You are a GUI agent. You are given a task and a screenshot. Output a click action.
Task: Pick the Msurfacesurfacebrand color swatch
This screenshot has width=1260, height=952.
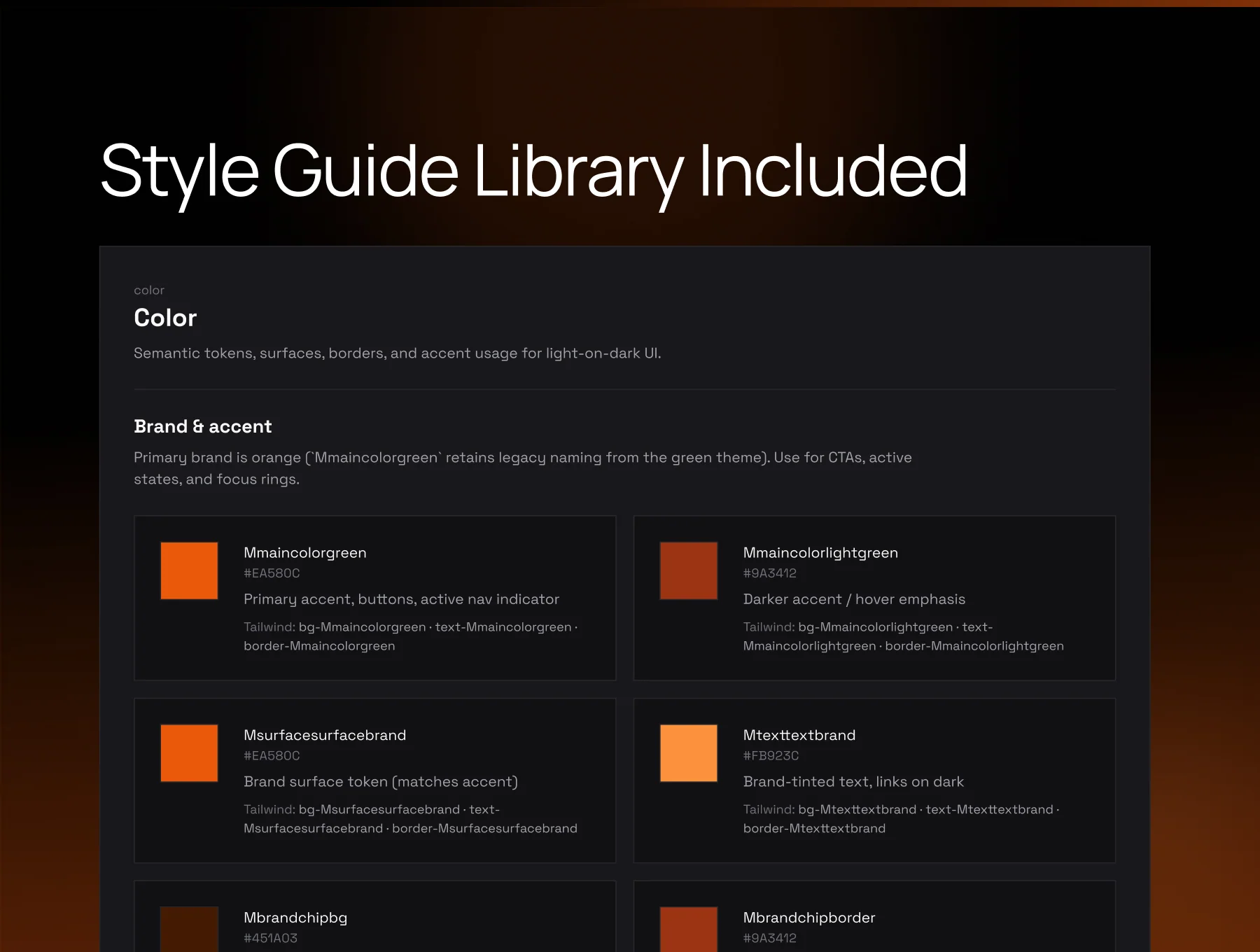click(189, 753)
